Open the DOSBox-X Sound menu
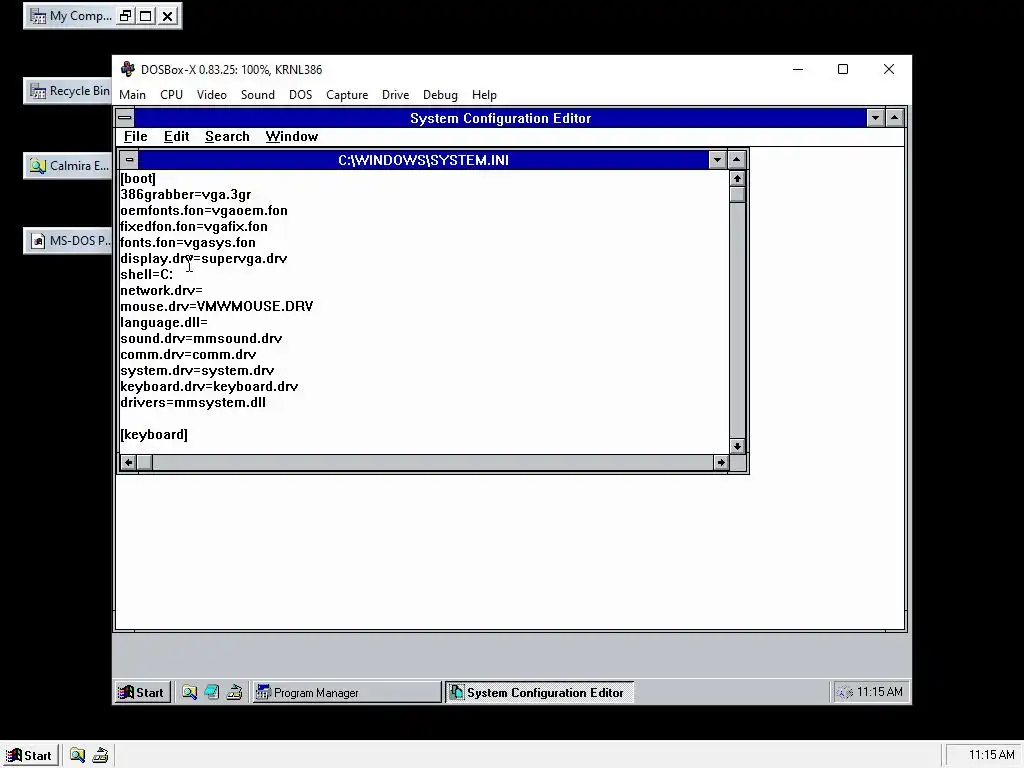The image size is (1024, 768). 258,95
